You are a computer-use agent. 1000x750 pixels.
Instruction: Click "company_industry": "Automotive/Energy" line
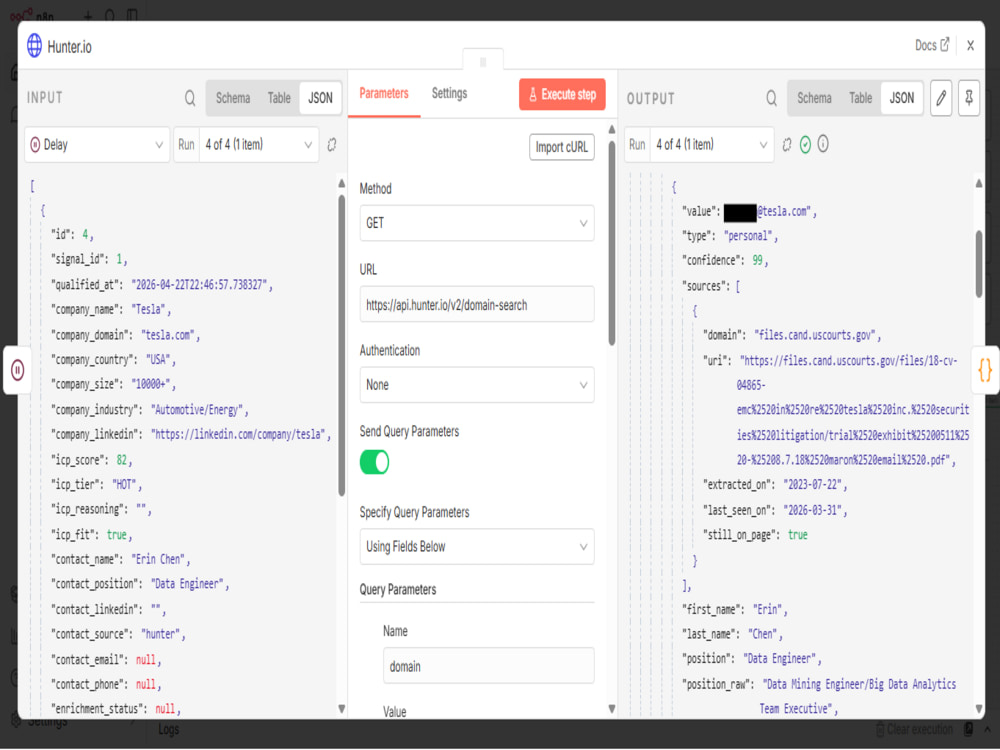pyautogui.click(x=150, y=410)
